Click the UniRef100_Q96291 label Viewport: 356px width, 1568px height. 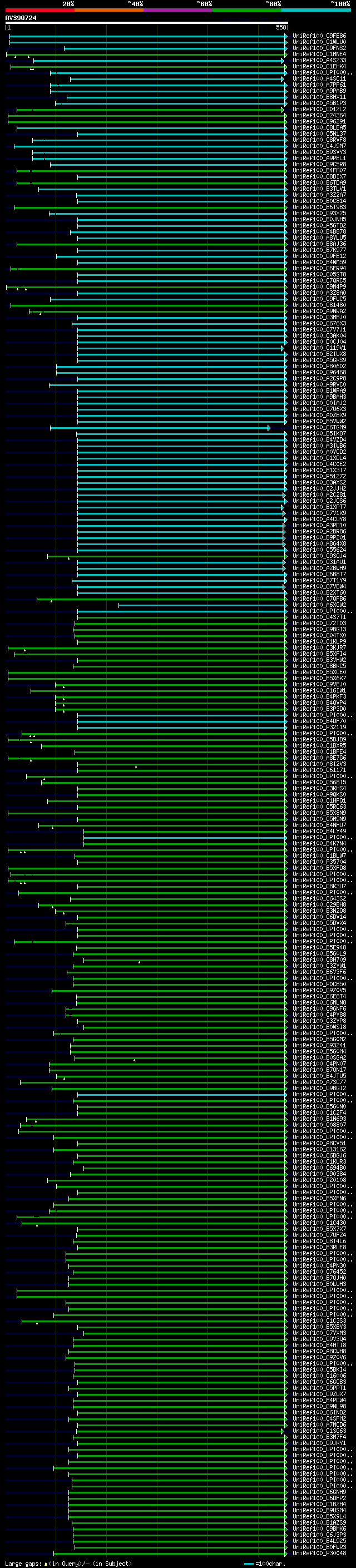[x=319, y=121]
